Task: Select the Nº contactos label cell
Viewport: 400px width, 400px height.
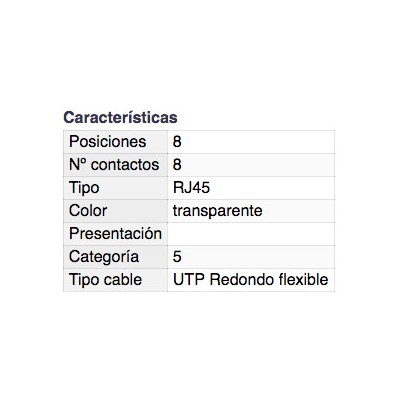Action: click(x=116, y=165)
